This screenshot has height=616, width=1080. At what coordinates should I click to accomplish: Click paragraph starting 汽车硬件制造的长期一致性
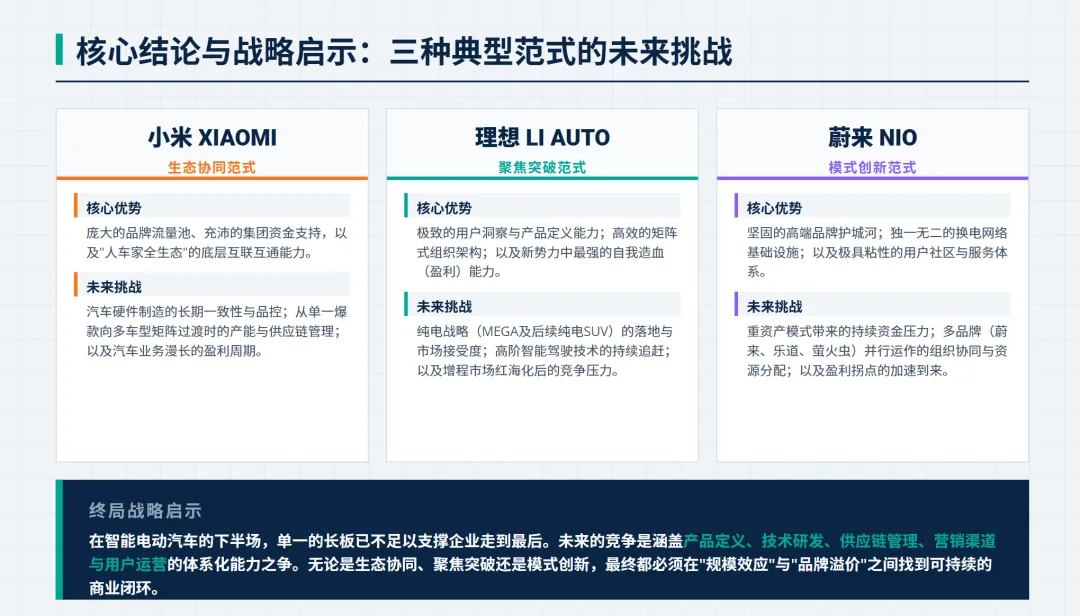point(217,331)
